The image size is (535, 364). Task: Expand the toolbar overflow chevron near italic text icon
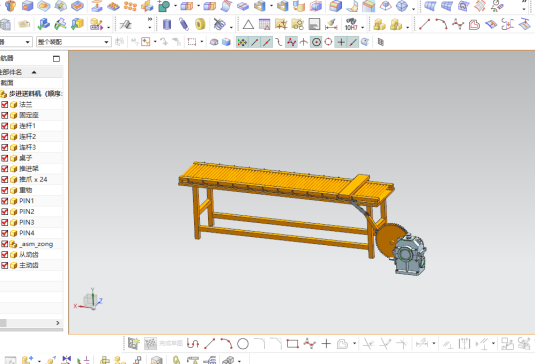tap(150, 19)
